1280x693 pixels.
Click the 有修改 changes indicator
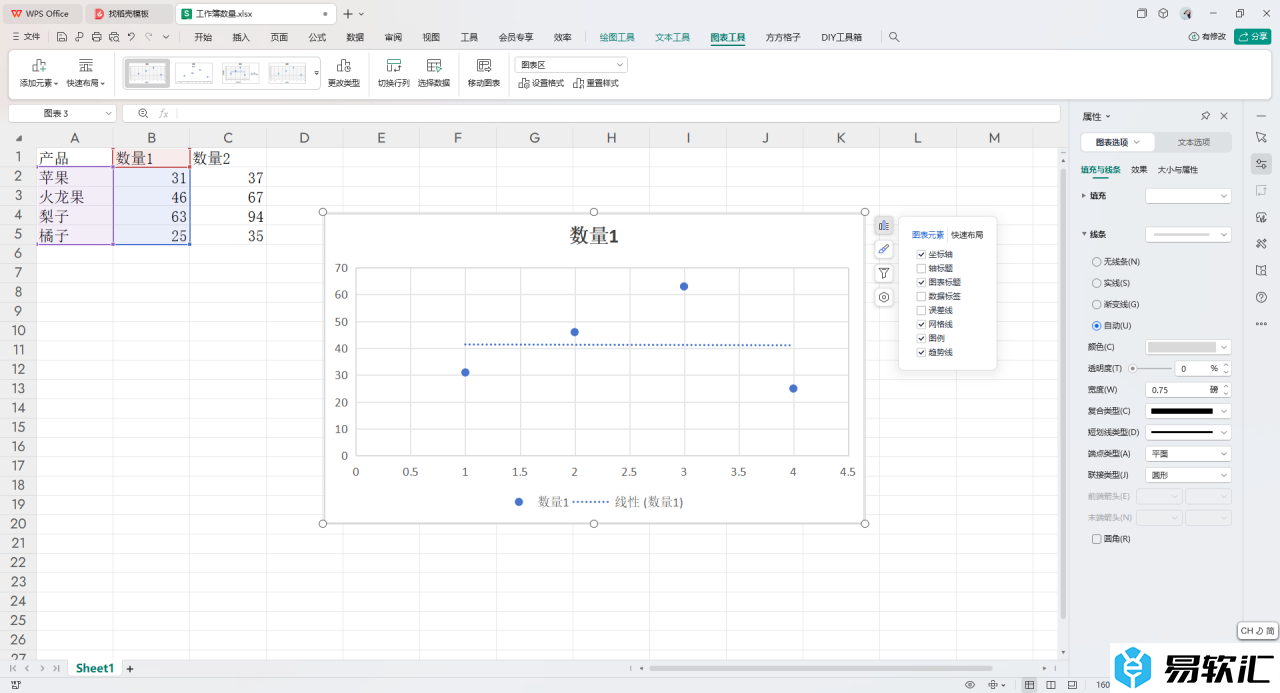click(1207, 37)
